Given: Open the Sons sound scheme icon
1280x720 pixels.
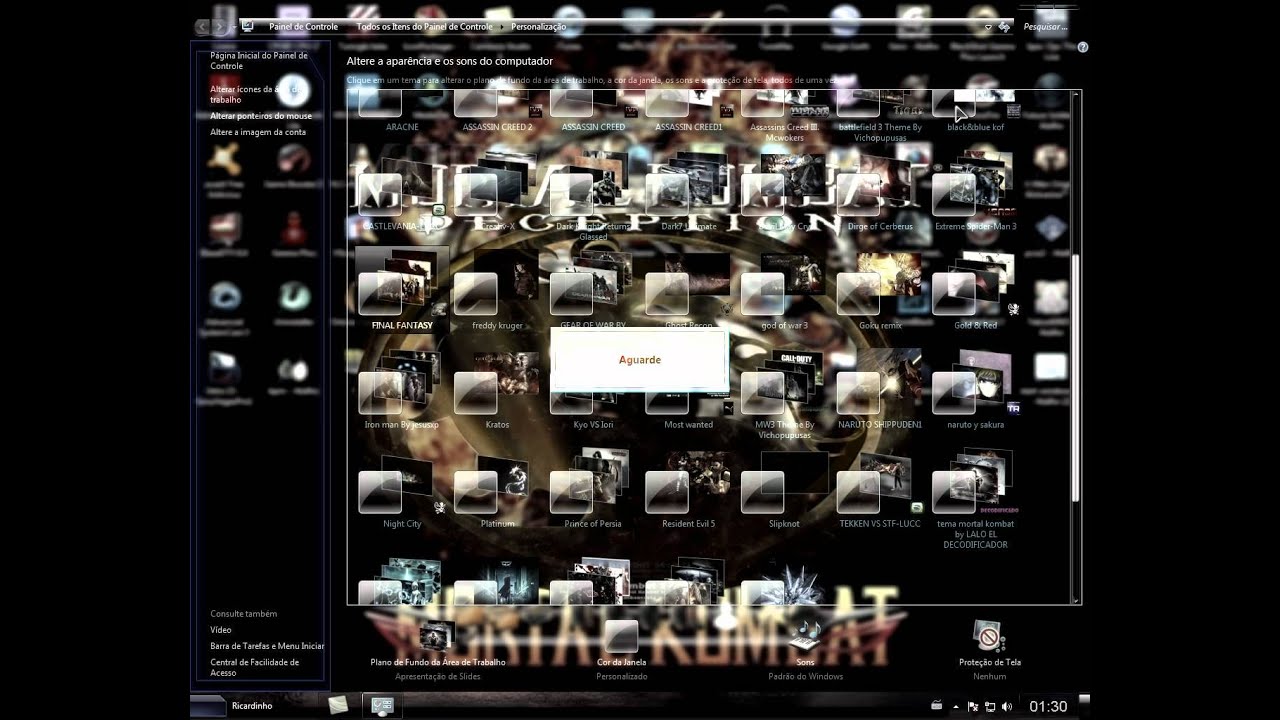Looking at the screenshot, I should click(805, 636).
